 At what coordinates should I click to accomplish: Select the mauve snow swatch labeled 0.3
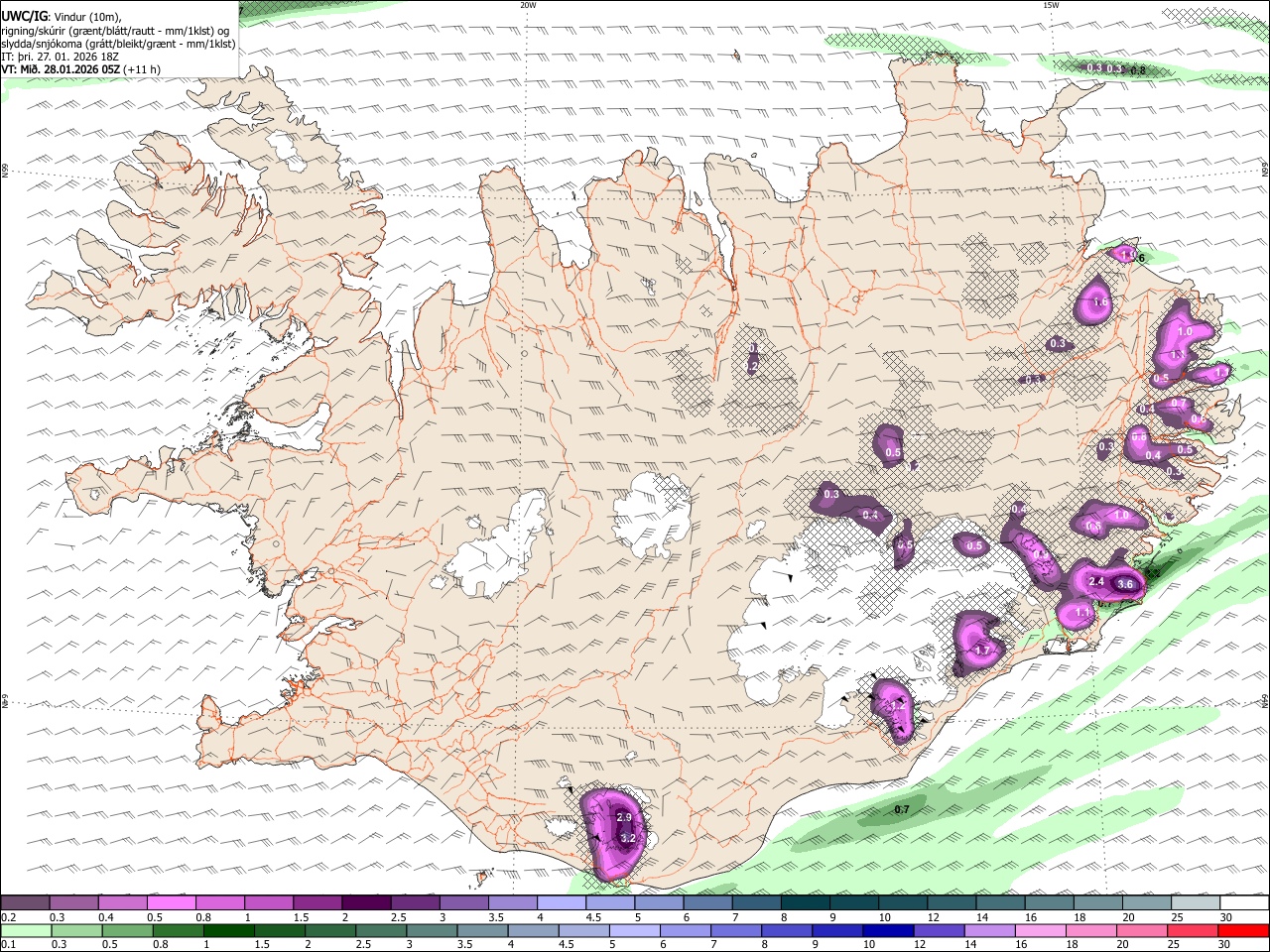(73, 902)
